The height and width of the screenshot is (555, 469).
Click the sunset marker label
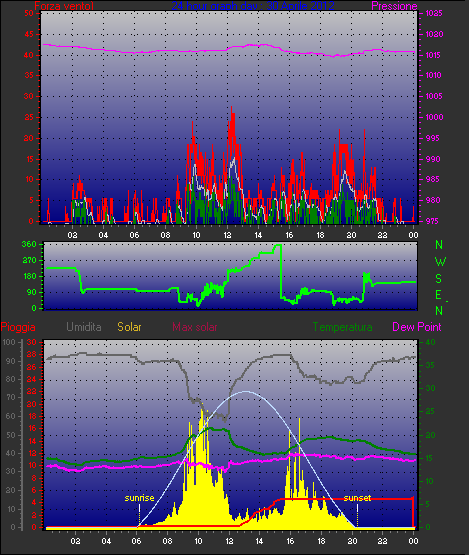tap(357, 498)
